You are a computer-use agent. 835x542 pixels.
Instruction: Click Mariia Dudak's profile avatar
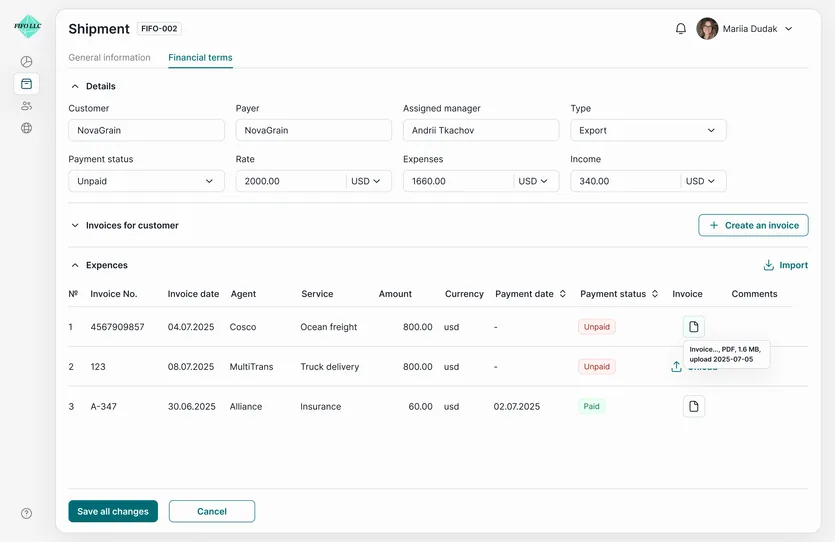click(x=707, y=29)
